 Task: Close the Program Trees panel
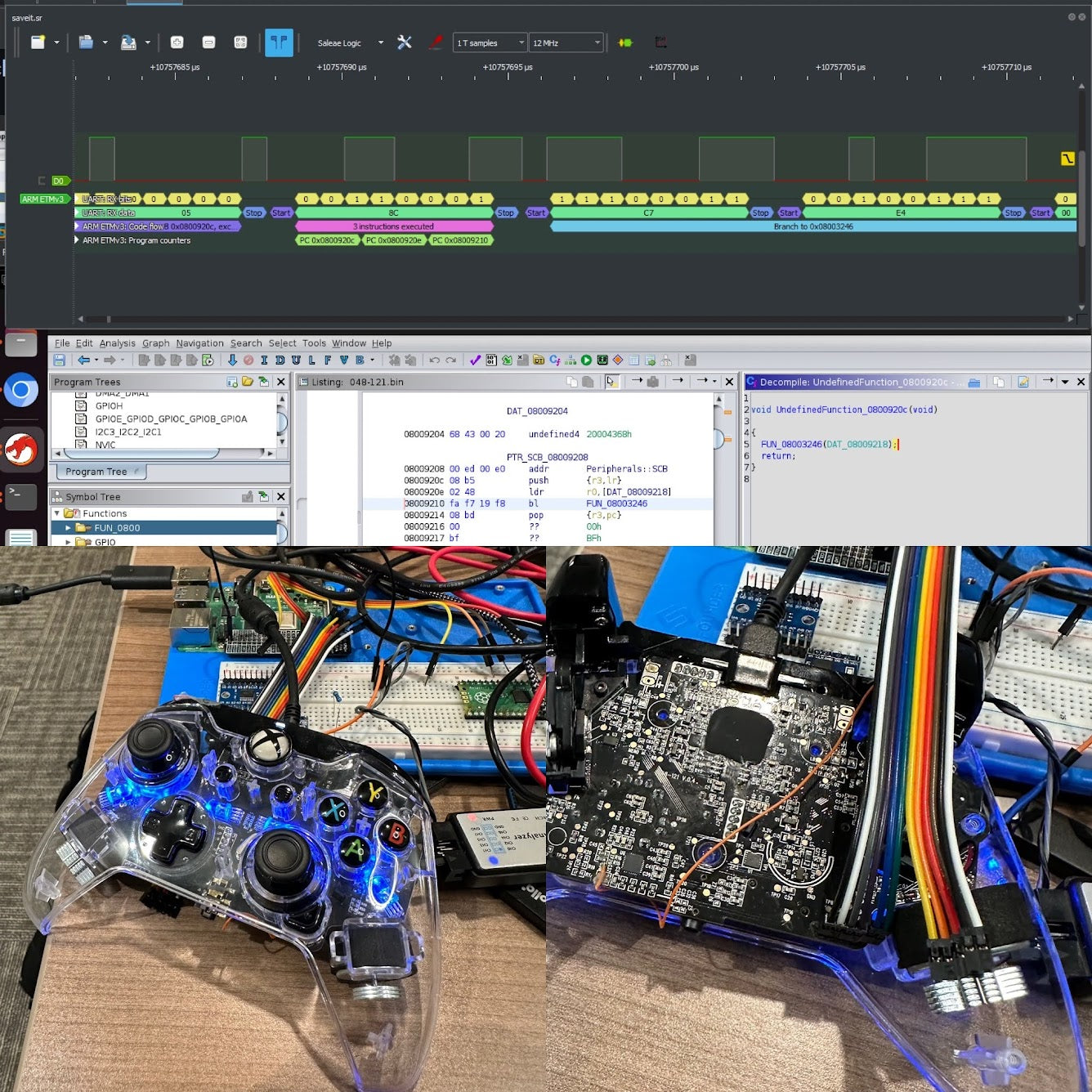click(x=281, y=382)
